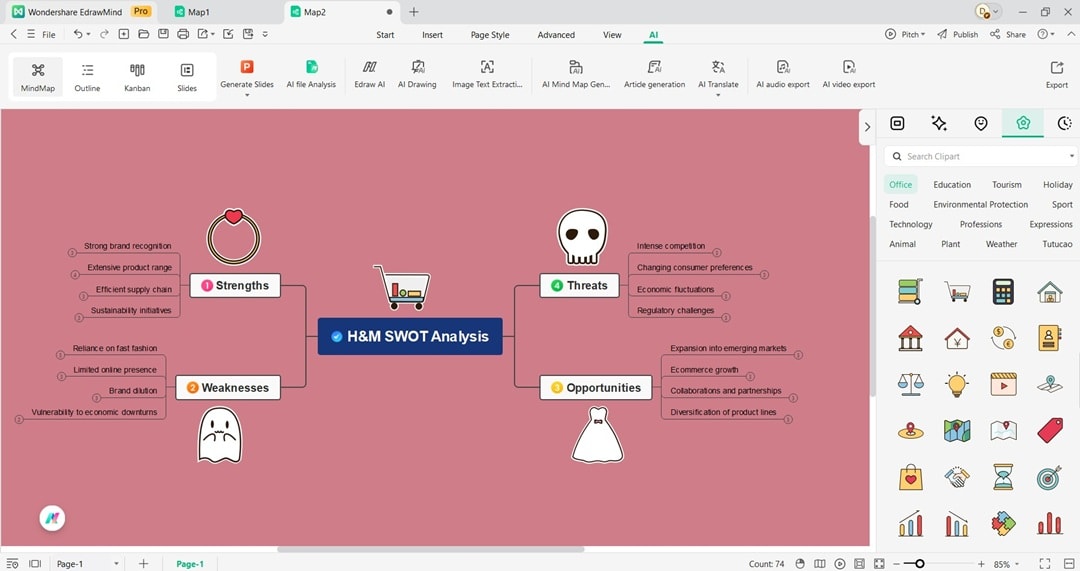Open the style format panel icon

[897, 123]
